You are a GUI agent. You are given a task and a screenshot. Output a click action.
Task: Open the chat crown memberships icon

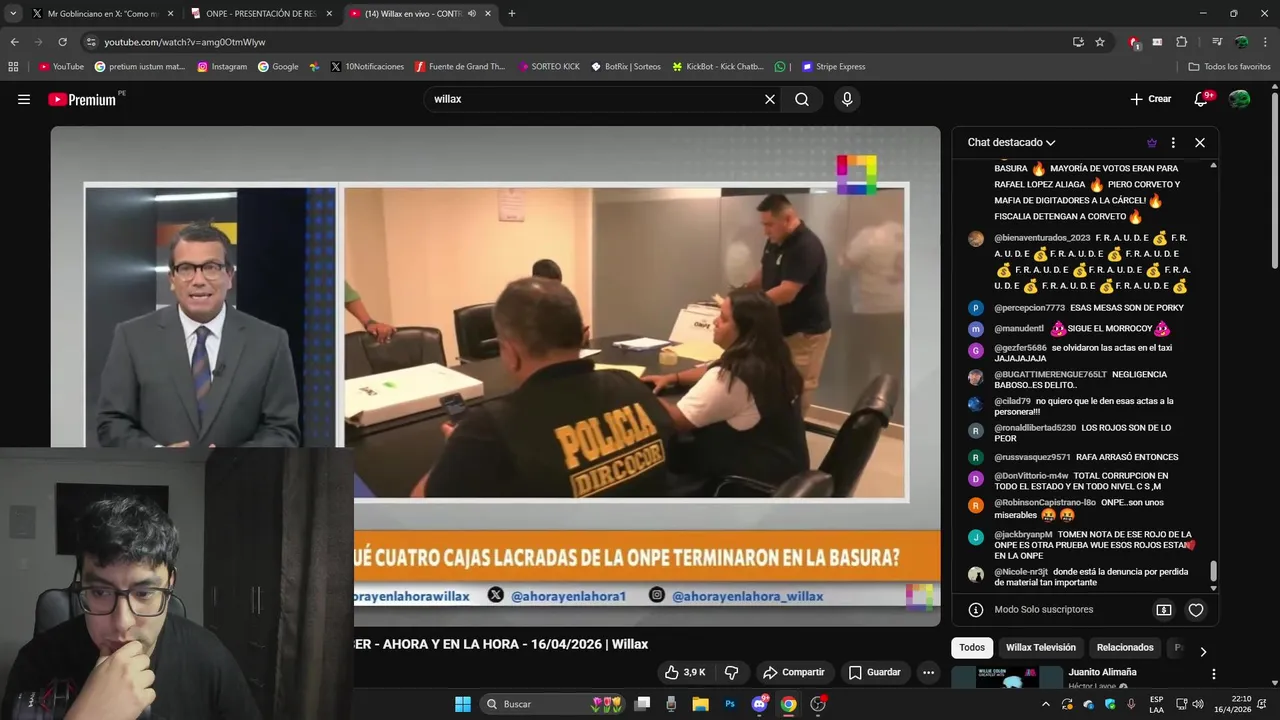[1151, 143]
